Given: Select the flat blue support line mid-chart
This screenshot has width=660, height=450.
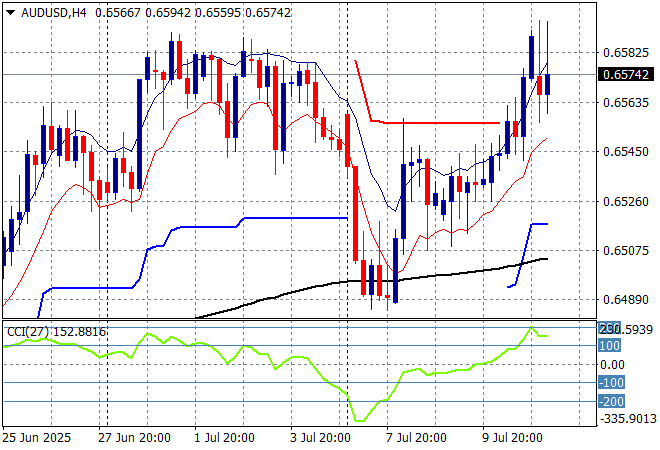Looking at the screenshot, I should pyautogui.click(x=290, y=218).
